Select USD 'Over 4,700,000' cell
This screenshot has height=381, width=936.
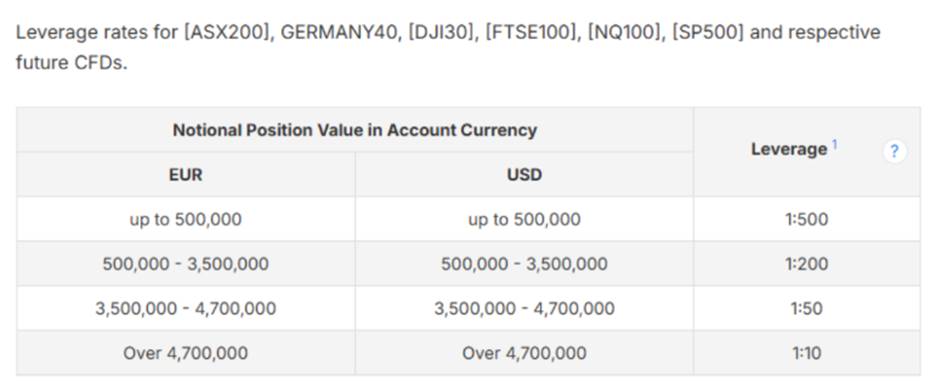coord(524,353)
